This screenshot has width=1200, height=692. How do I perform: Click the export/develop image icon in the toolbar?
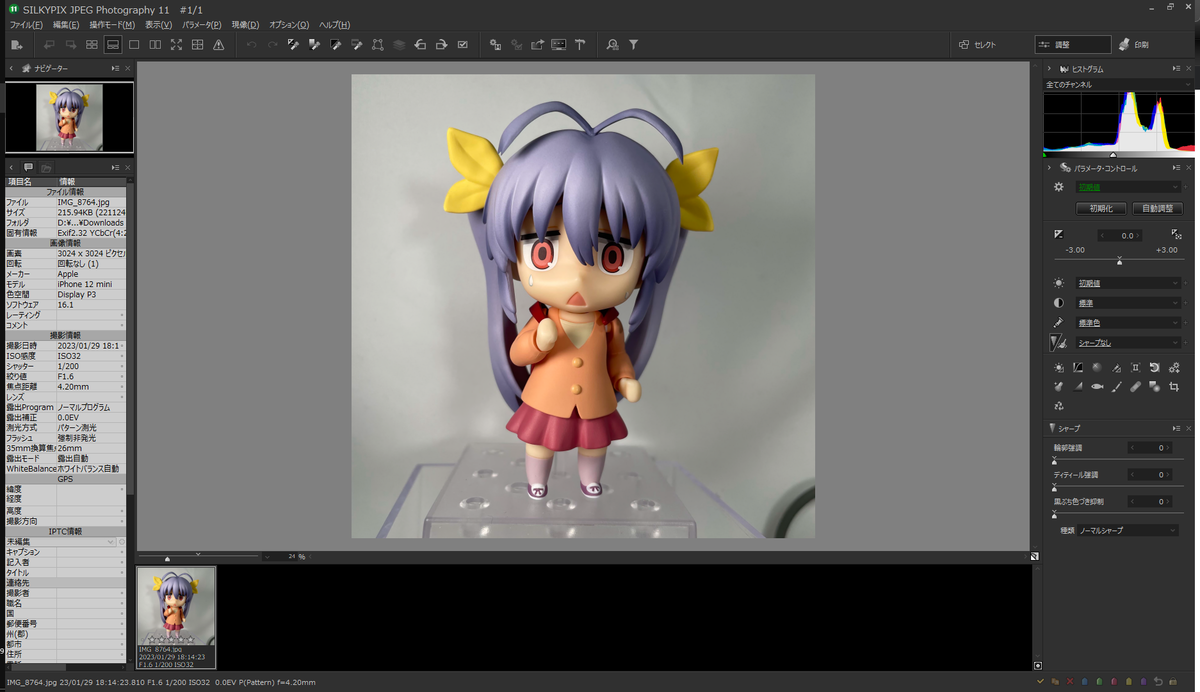click(x=537, y=45)
